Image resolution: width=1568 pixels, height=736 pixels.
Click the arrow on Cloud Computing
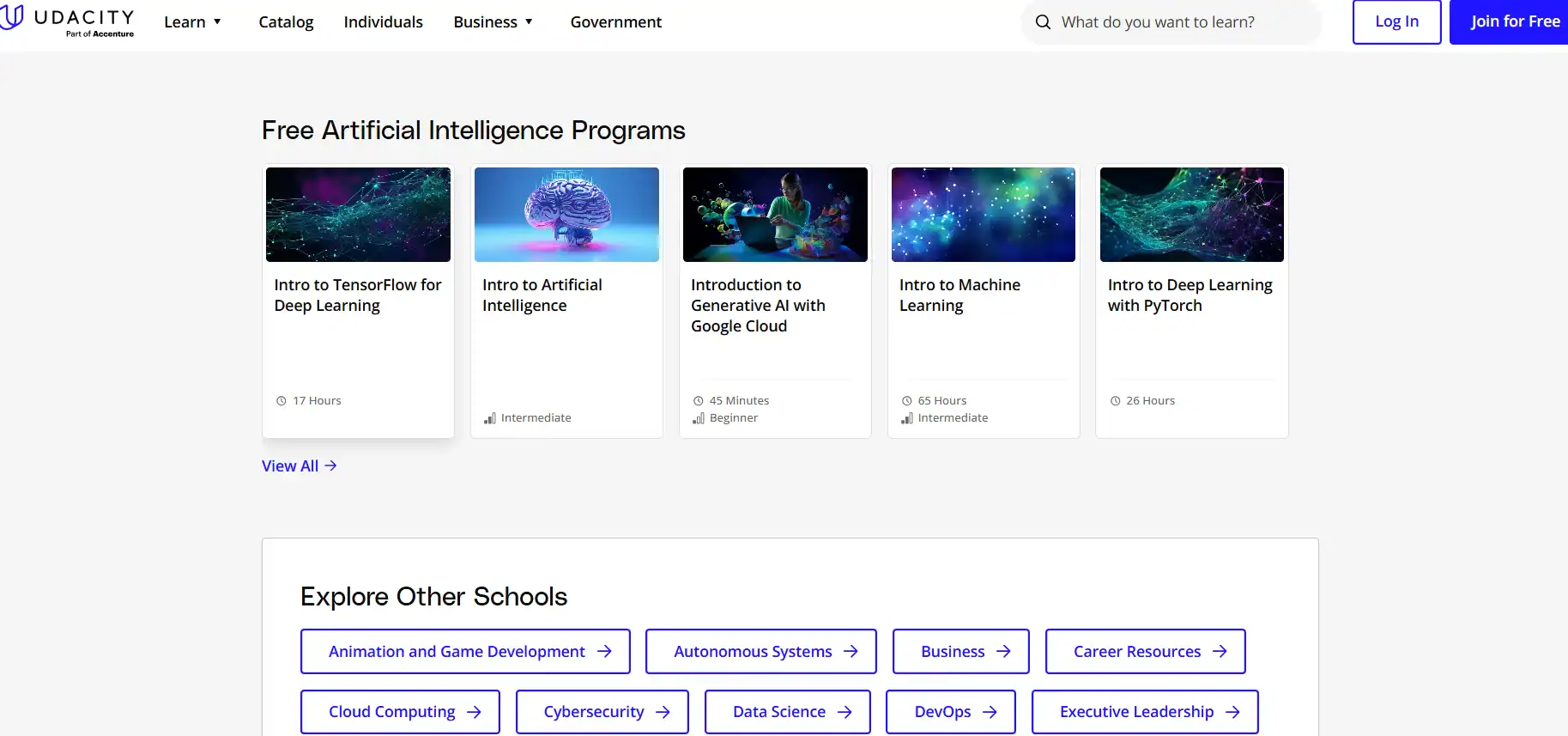pyautogui.click(x=474, y=712)
